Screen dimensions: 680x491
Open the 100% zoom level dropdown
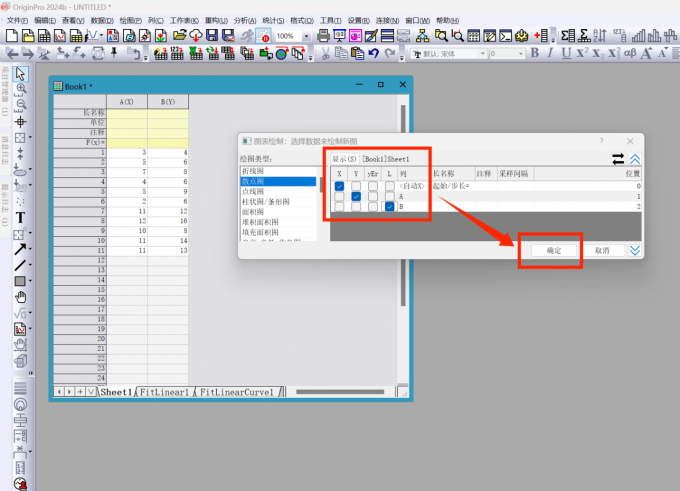tap(306, 36)
